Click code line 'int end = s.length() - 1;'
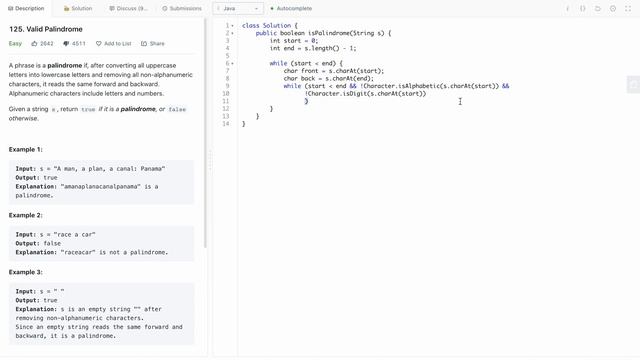Image resolution: width=640 pixels, height=360 pixels. pyautogui.click(x=313, y=49)
